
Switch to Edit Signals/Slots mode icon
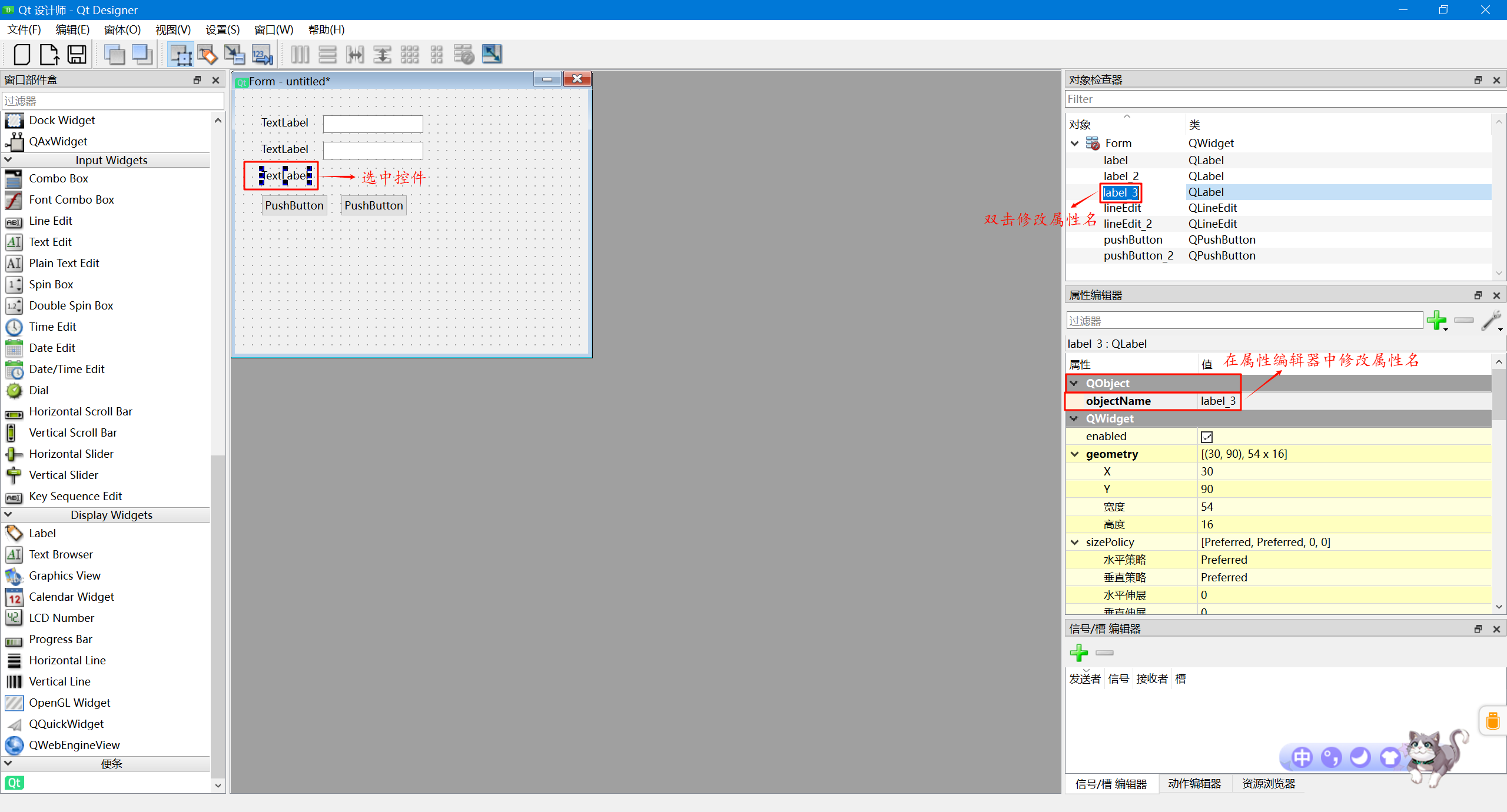coord(207,55)
